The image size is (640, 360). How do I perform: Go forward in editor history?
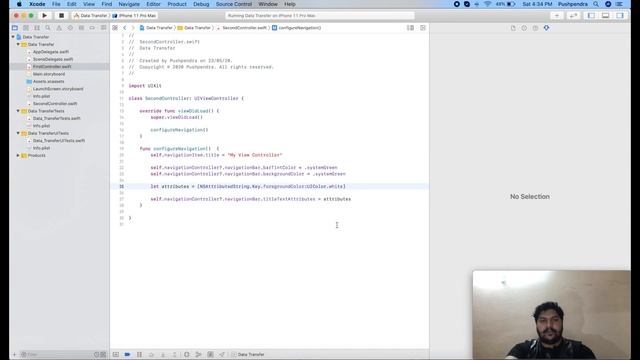(133, 28)
